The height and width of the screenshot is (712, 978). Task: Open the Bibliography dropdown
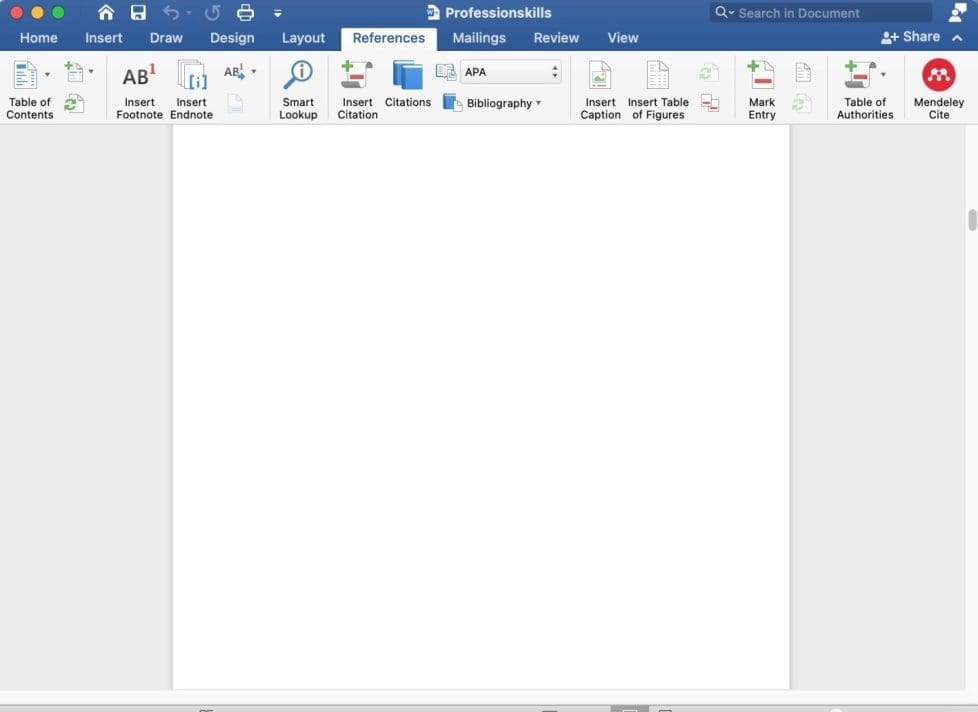[494, 102]
